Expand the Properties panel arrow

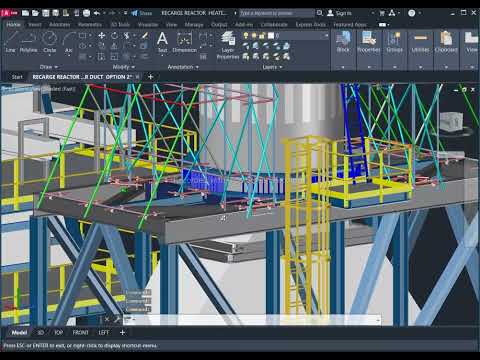click(x=369, y=67)
